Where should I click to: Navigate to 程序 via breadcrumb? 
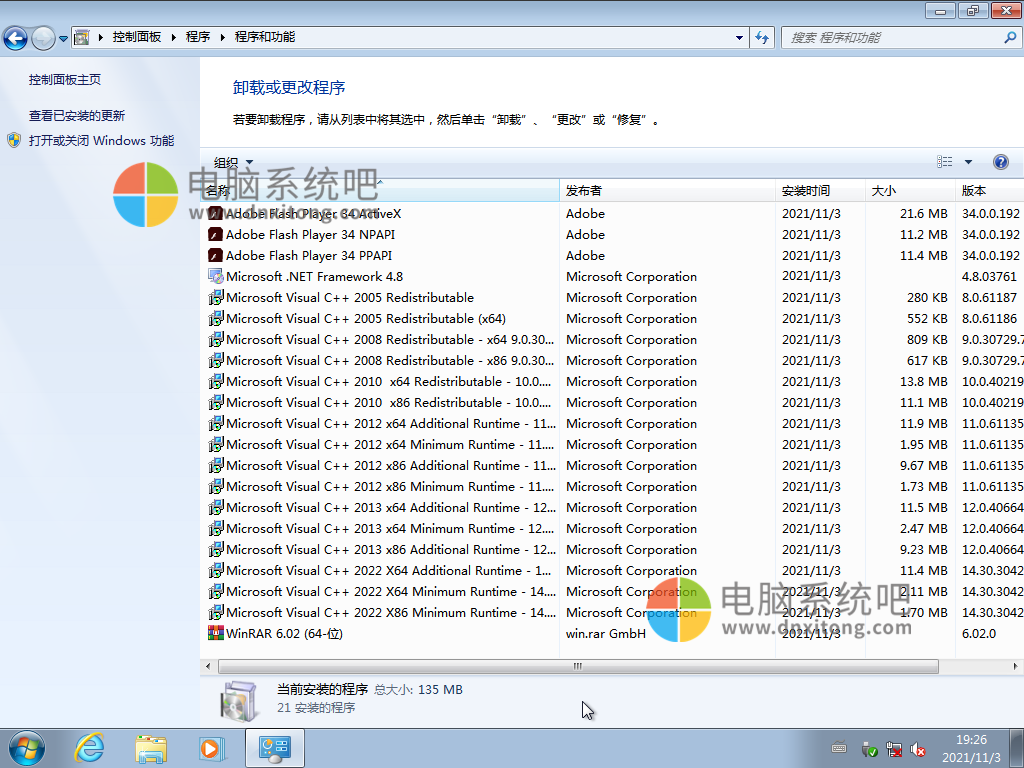(198, 36)
